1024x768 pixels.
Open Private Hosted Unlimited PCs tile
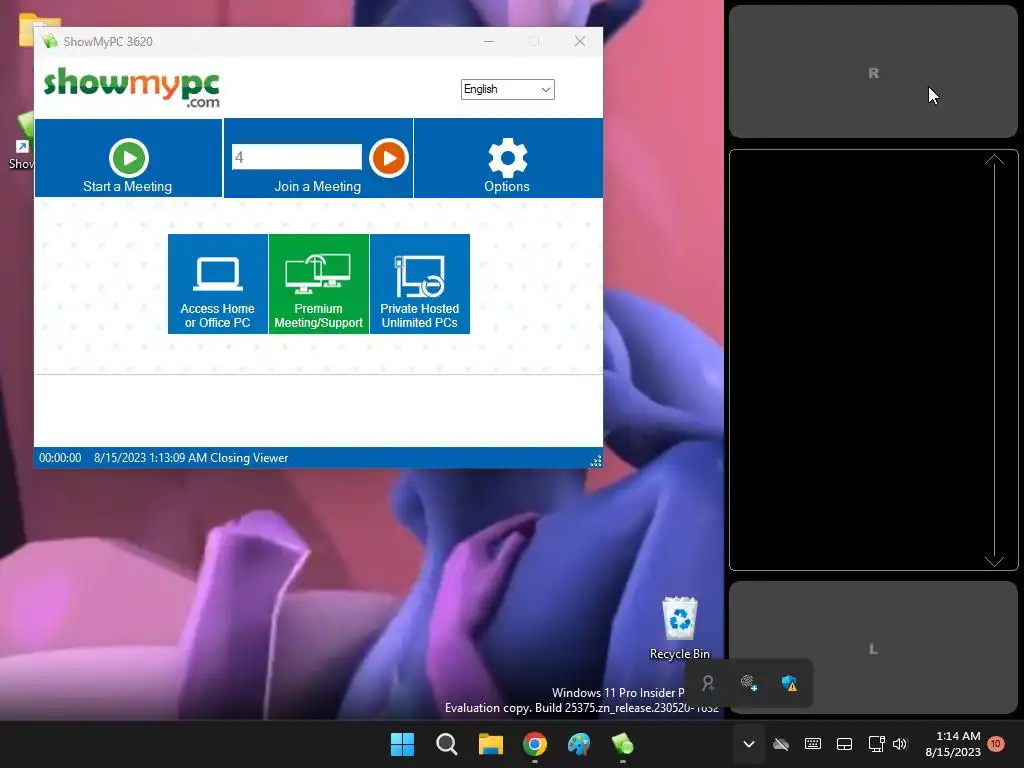(420, 284)
